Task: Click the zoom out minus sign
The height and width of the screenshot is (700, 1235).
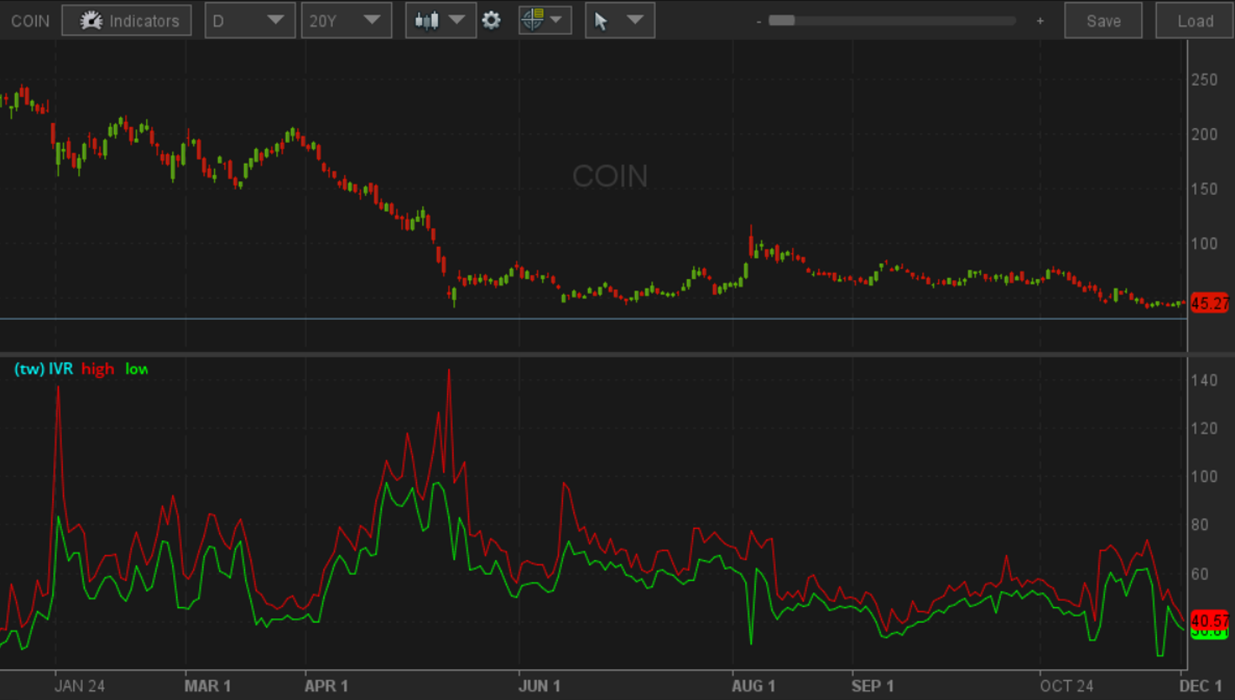Action: point(759,21)
